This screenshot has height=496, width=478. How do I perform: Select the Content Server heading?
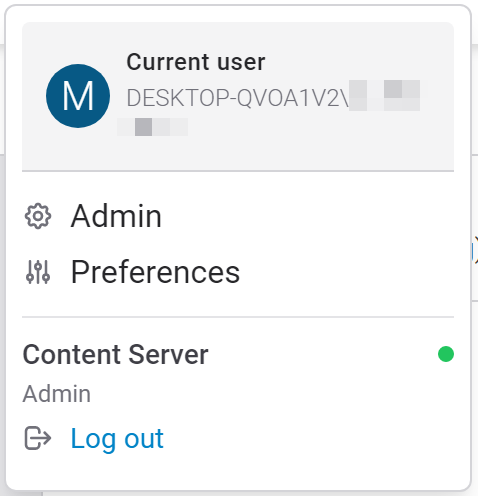(x=115, y=355)
